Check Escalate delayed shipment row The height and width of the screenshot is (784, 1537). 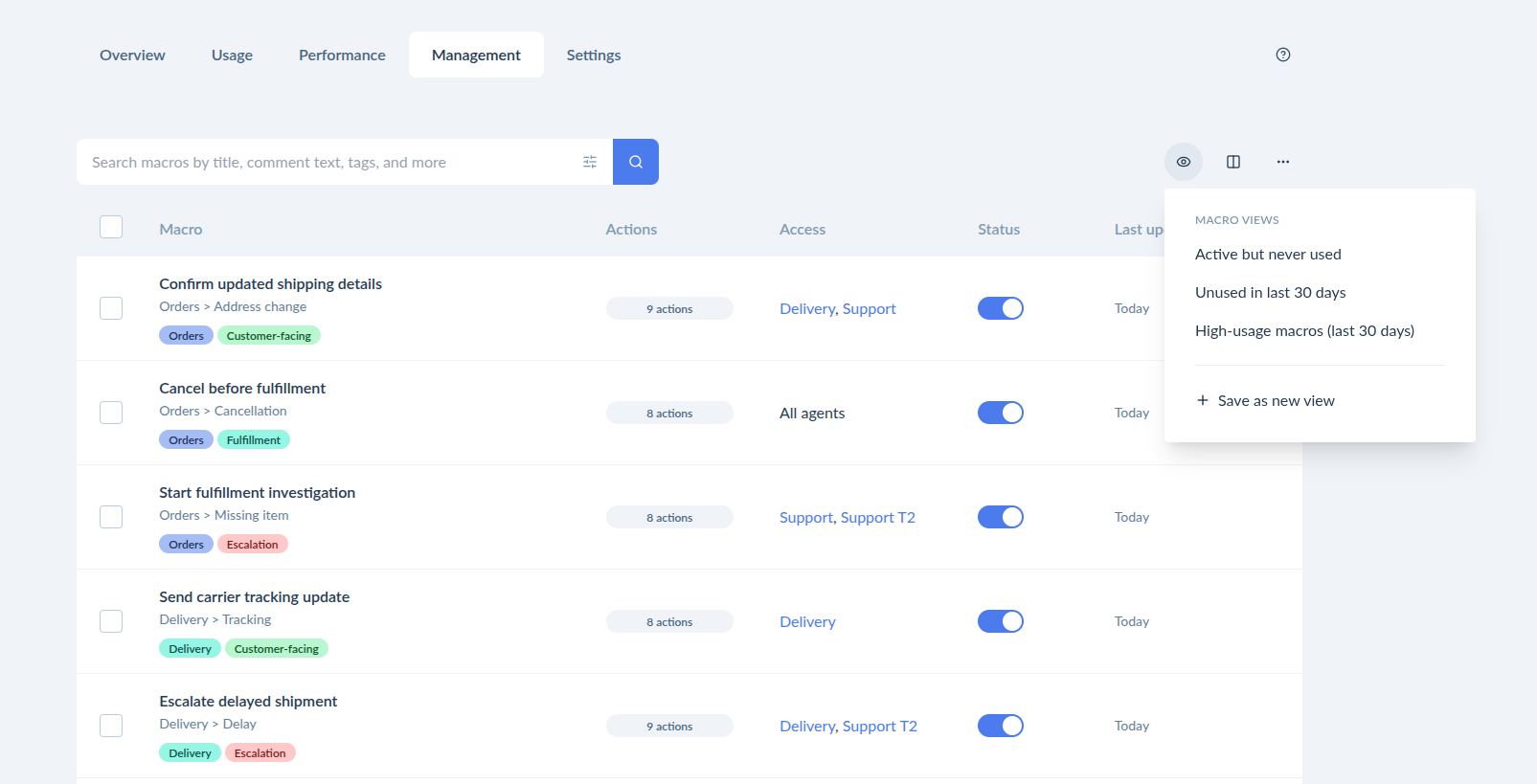pyautogui.click(x=111, y=726)
